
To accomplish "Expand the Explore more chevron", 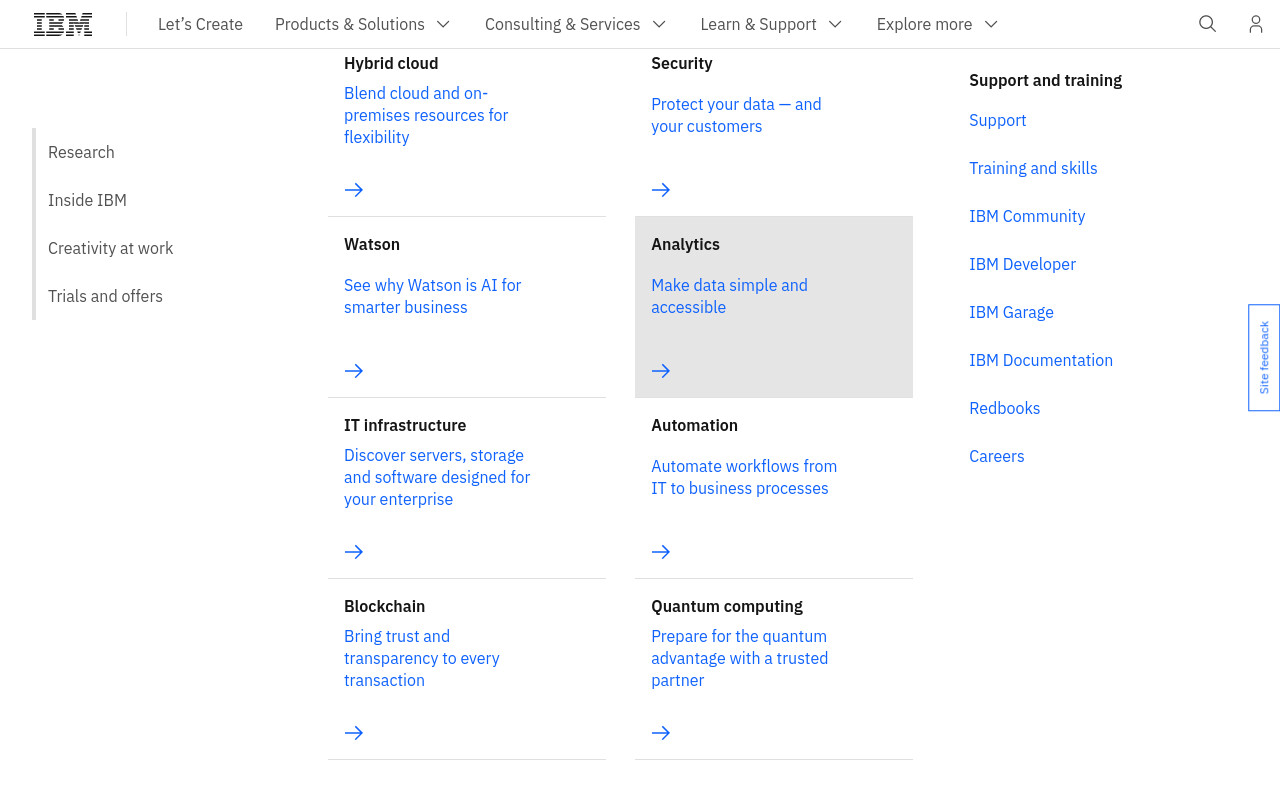I will pyautogui.click(x=991, y=24).
